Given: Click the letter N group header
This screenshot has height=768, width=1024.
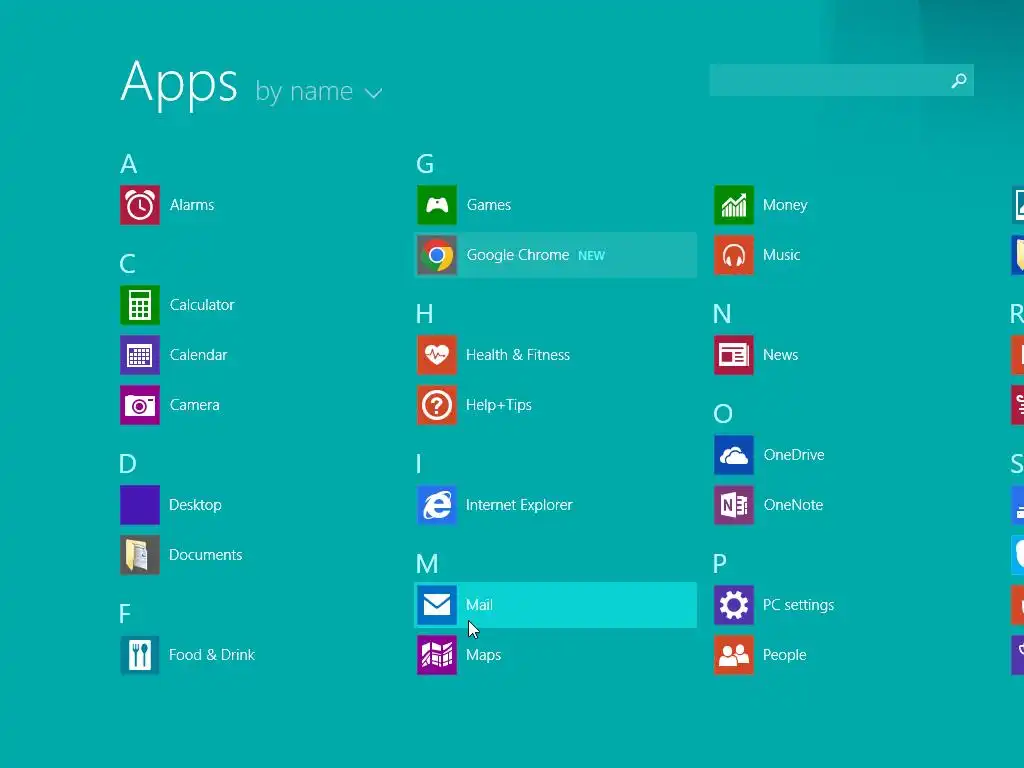Looking at the screenshot, I should click(722, 314).
